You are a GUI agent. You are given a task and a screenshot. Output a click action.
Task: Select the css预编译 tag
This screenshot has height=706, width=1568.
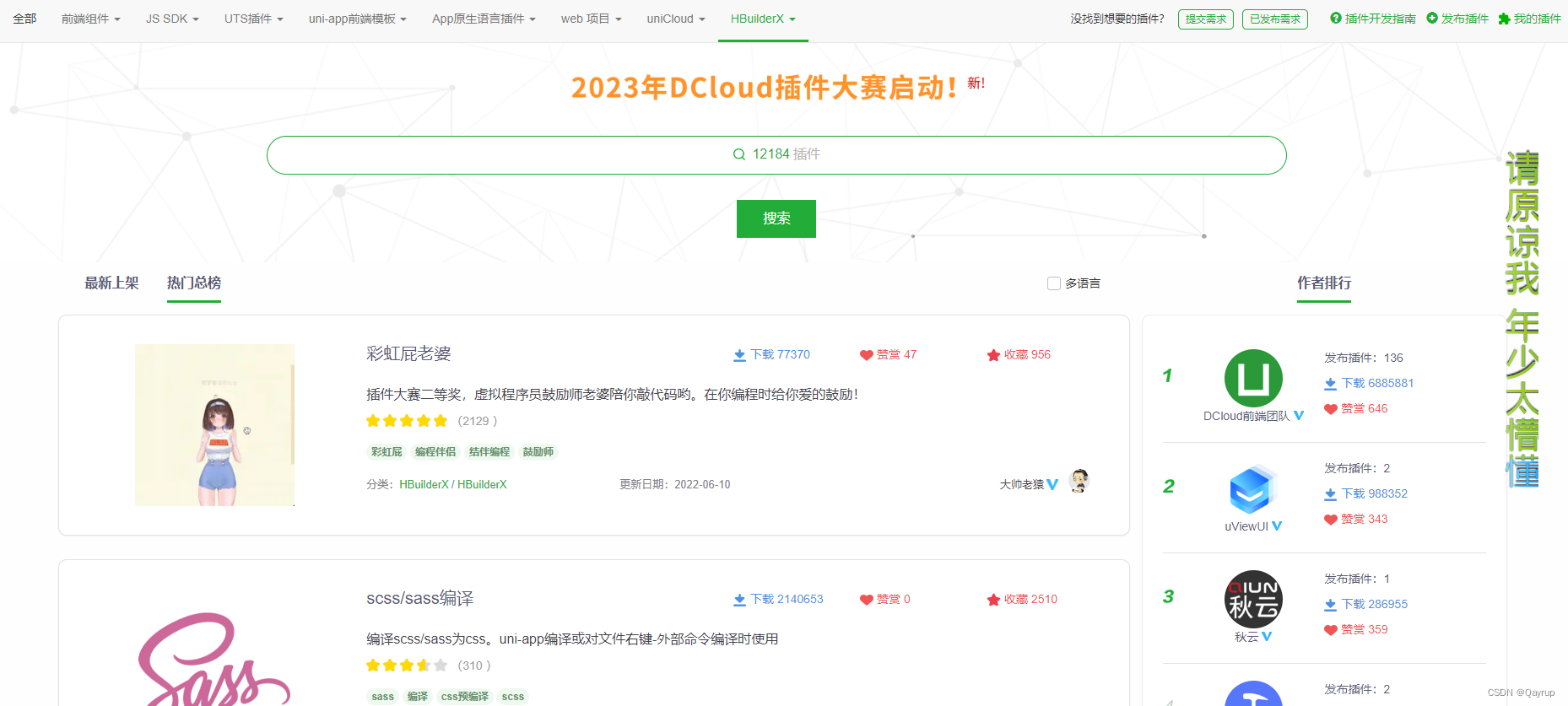[465, 697]
